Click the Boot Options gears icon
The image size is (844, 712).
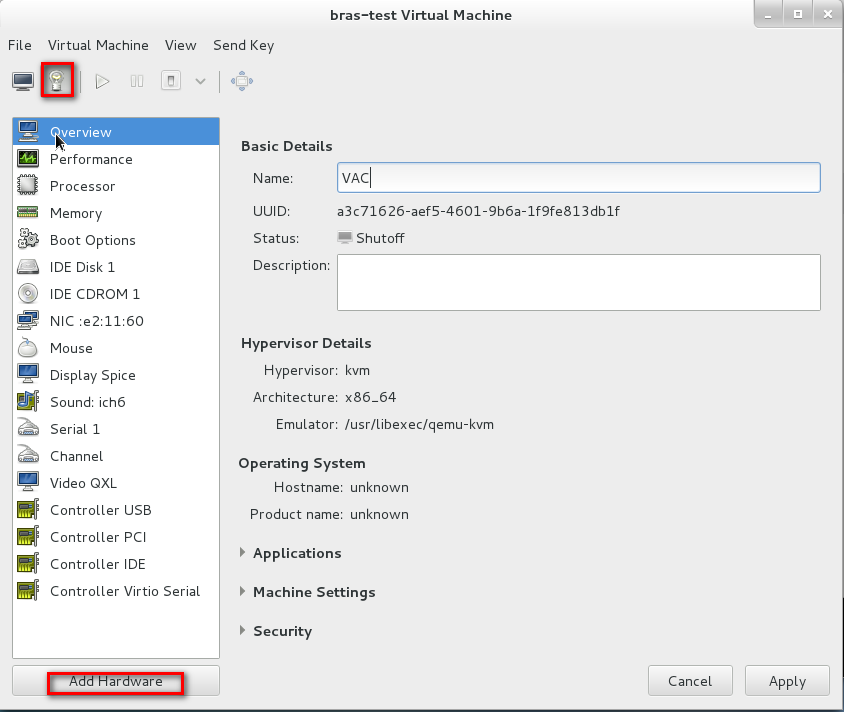point(28,239)
